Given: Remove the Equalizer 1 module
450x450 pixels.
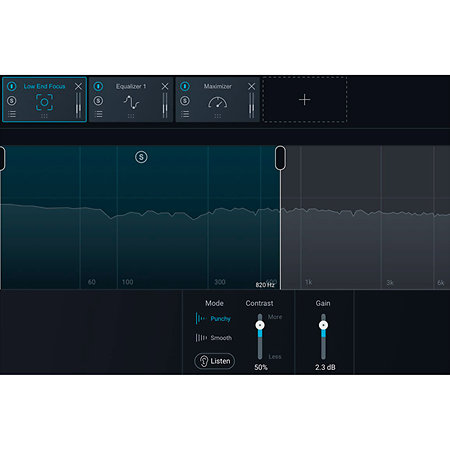Looking at the screenshot, I should click(x=165, y=86).
